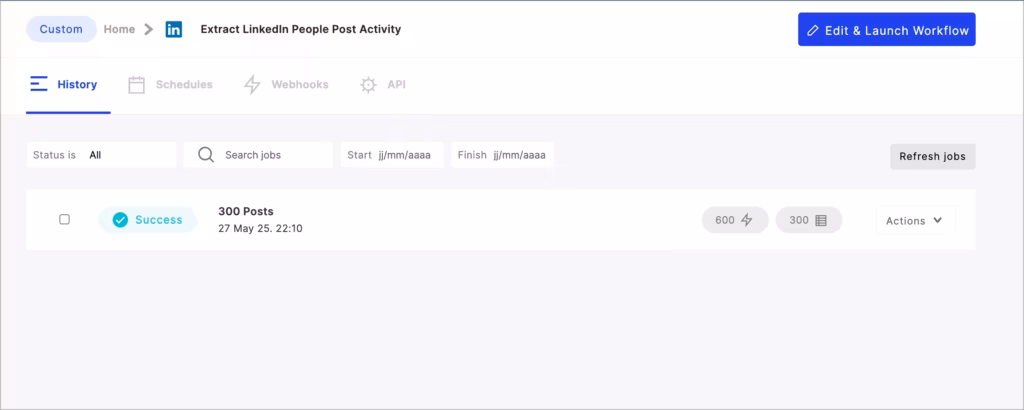Click the 600 credits lightning badge
This screenshot has height=410, width=1024.
pos(735,220)
